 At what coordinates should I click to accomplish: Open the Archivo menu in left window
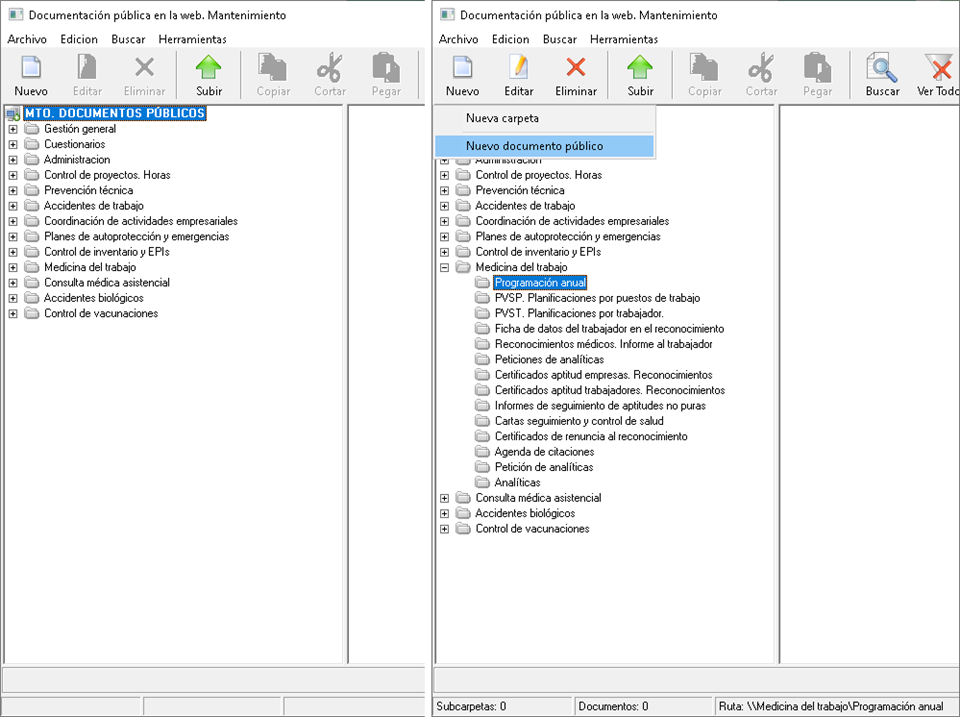tap(27, 39)
